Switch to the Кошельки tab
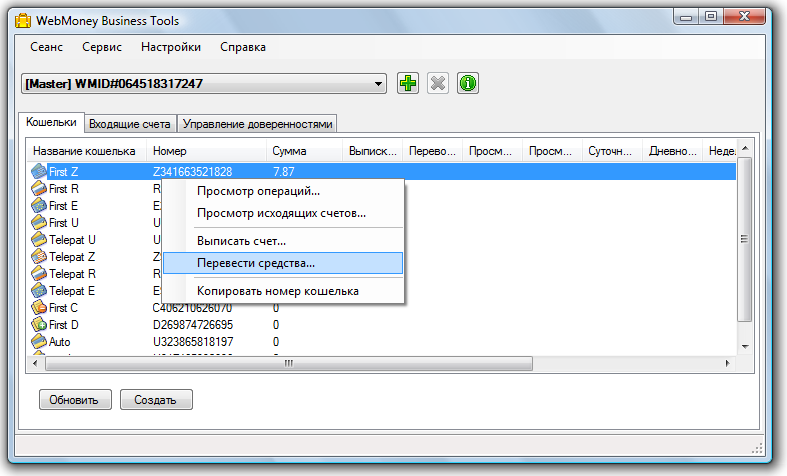787x476 pixels. pos(51,123)
